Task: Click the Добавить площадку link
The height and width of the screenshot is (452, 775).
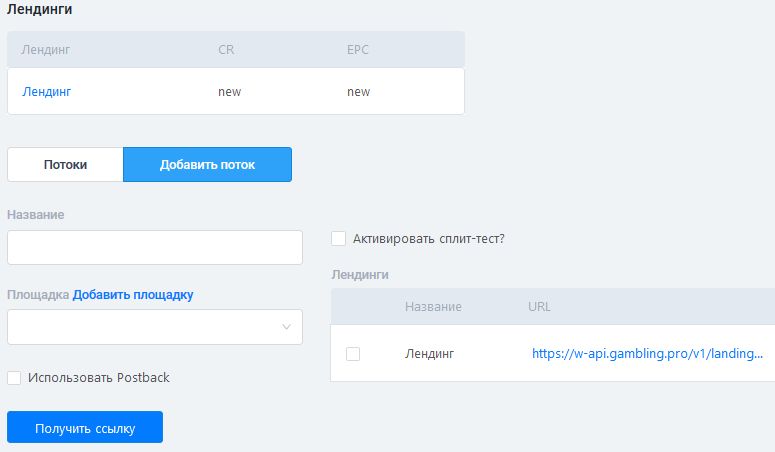Action: tap(133, 295)
